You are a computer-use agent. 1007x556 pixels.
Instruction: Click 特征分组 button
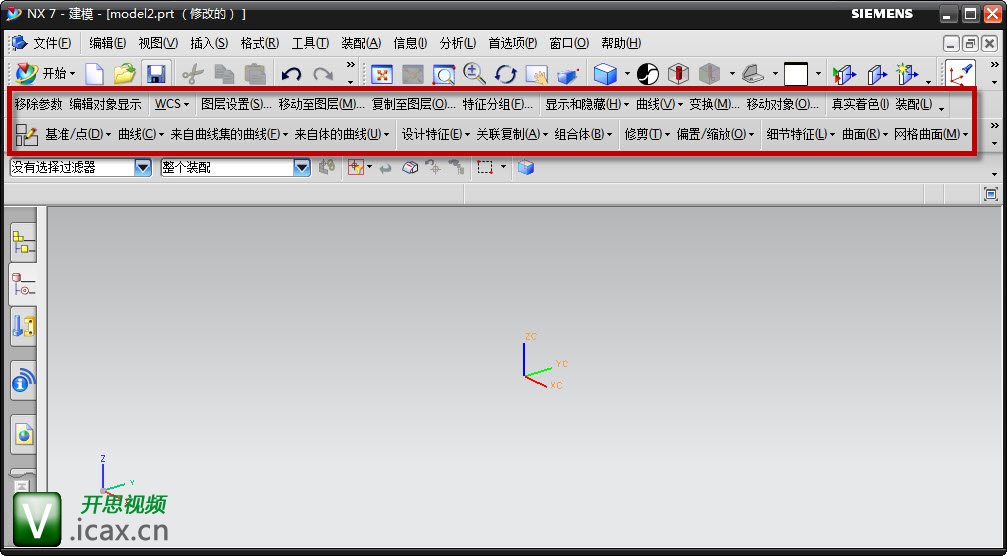click(498, 104)
